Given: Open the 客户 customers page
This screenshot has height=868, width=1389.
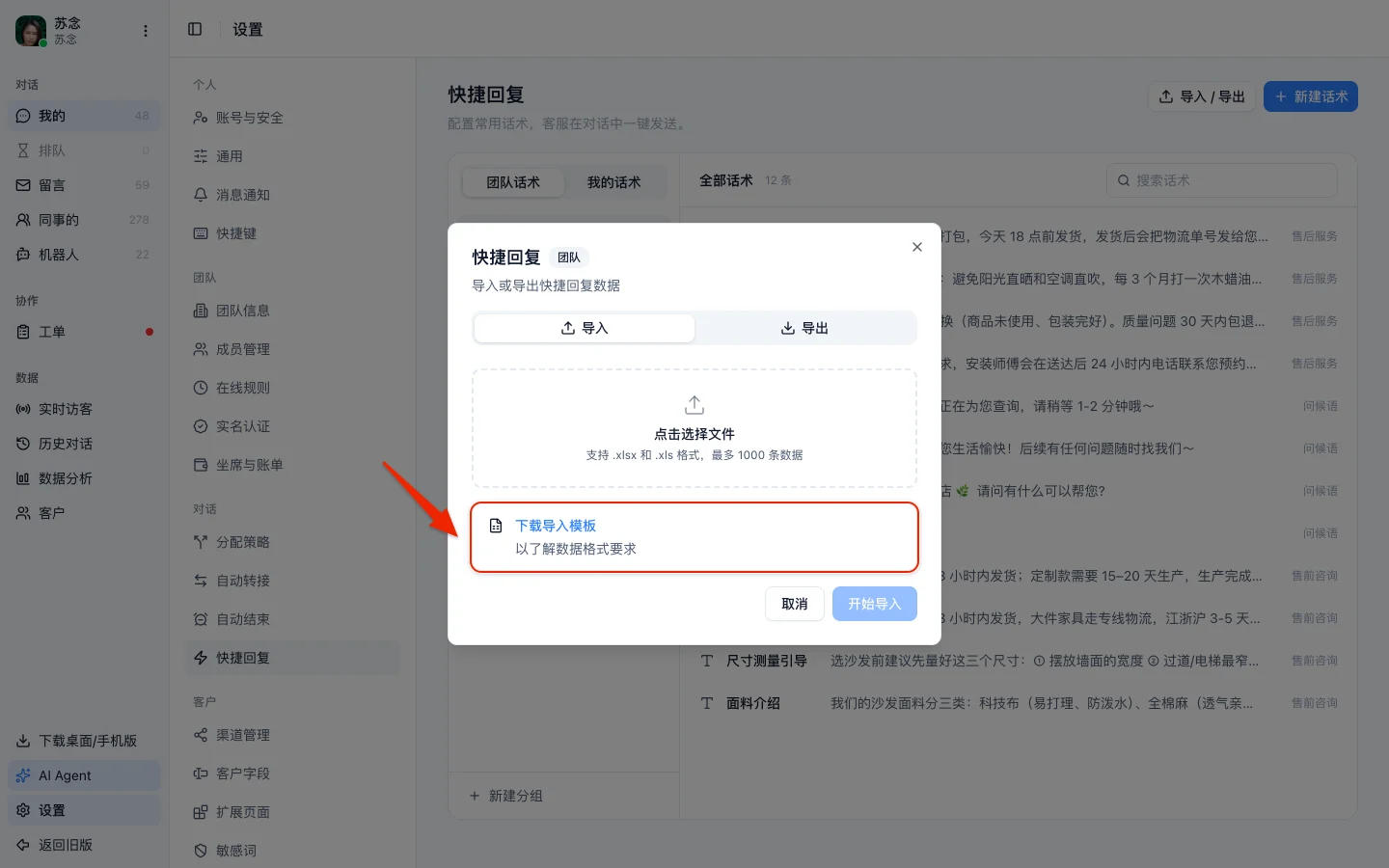Looking at the screenshot, I should coord(84,513).
